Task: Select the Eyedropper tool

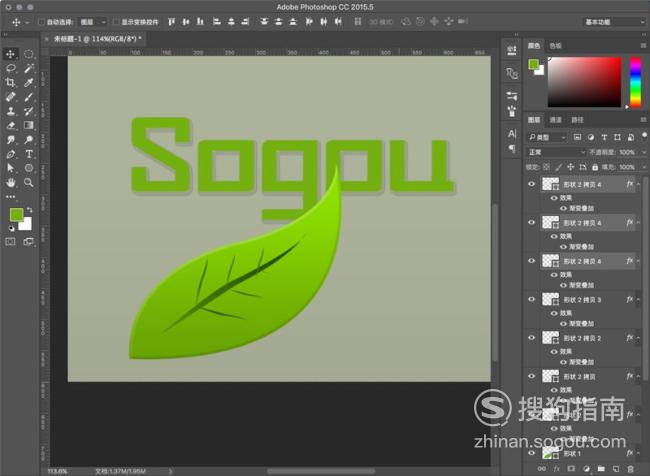Action: point(29,83)
